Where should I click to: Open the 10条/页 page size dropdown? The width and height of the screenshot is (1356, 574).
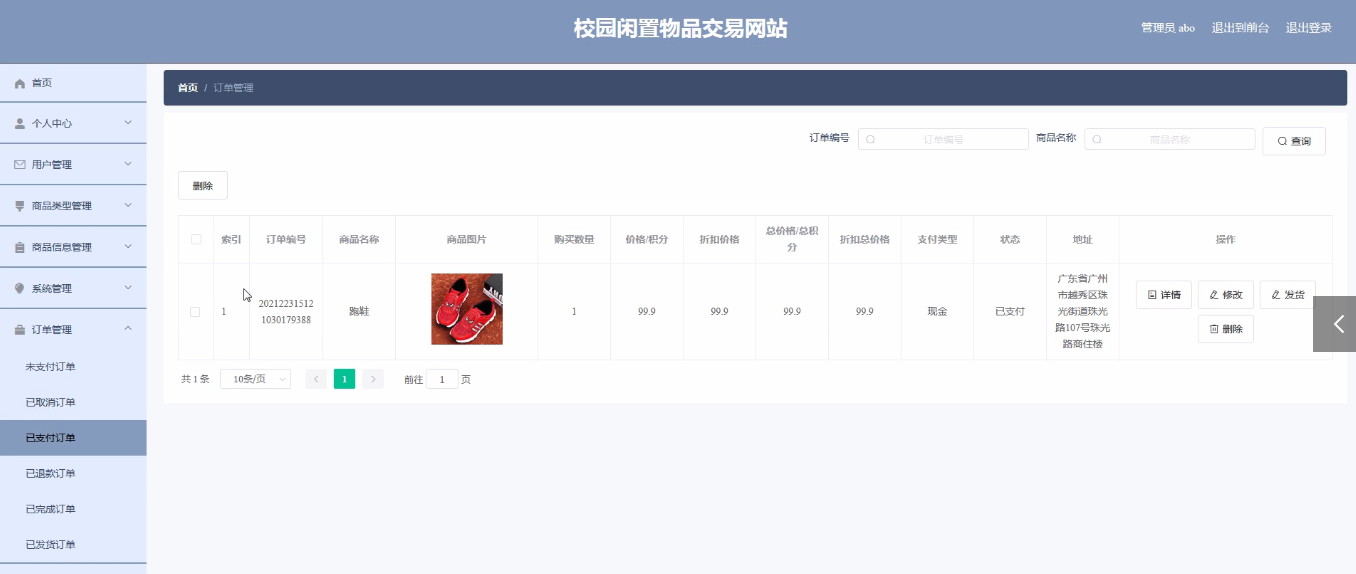click(x=255, y=379)
